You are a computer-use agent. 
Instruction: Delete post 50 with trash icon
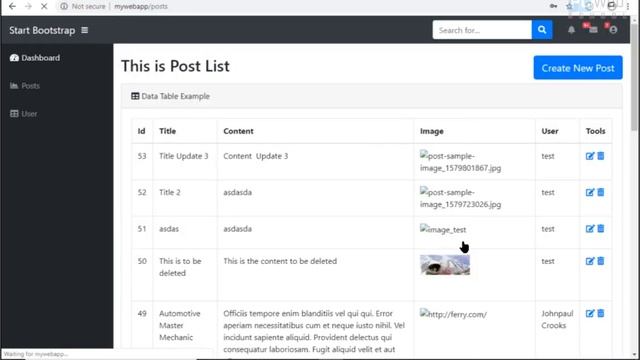[x=601, y=261]
